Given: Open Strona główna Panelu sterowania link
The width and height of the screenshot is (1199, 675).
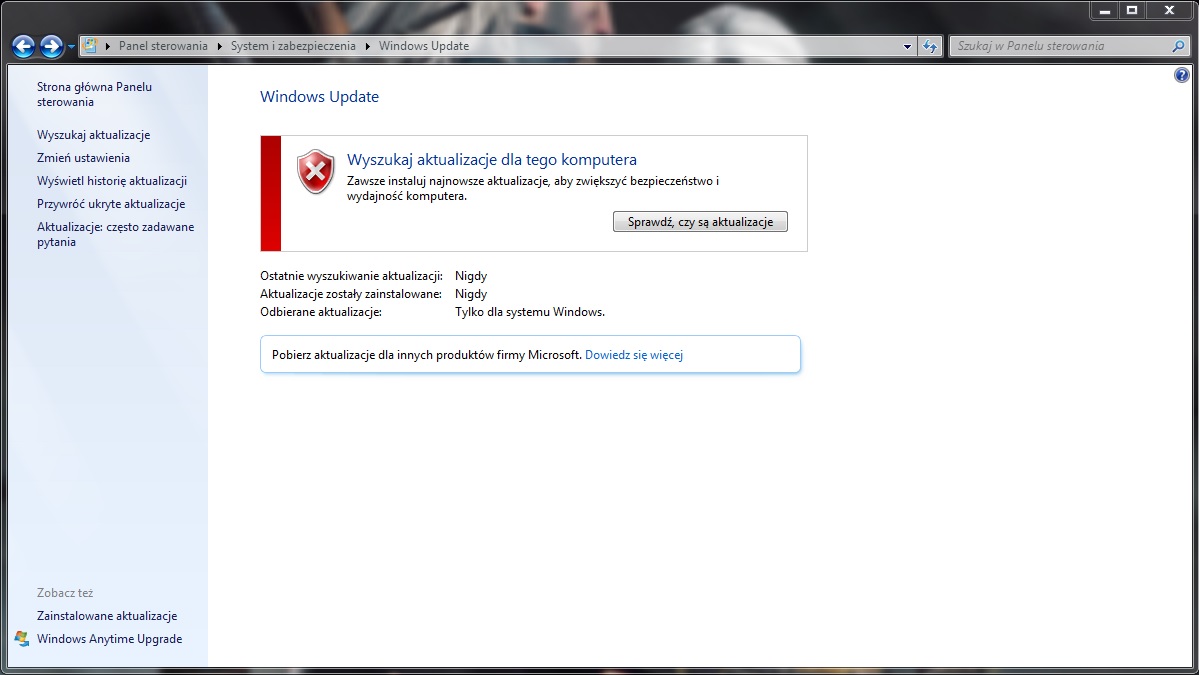Looking at the screenshot, I should 94,94.
